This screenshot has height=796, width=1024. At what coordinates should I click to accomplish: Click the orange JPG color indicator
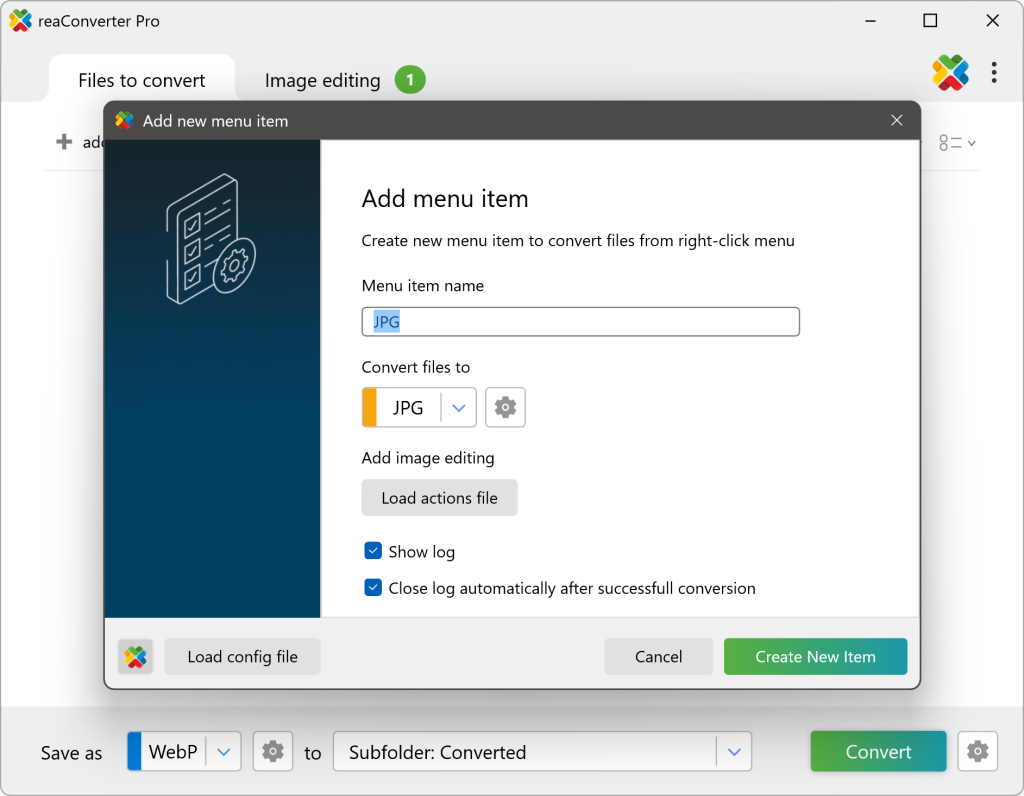370,407
